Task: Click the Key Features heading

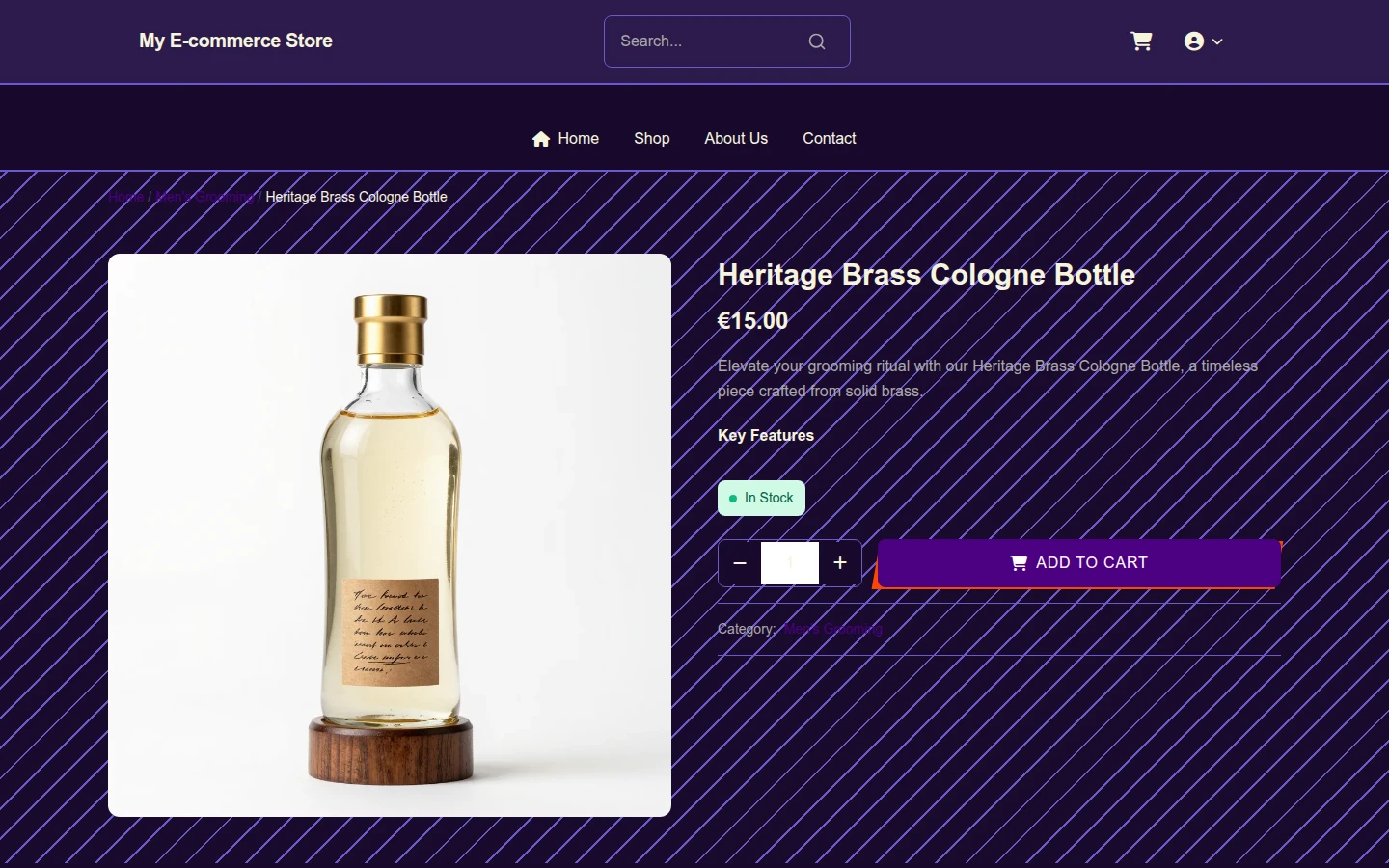Action: coord(766,436)
